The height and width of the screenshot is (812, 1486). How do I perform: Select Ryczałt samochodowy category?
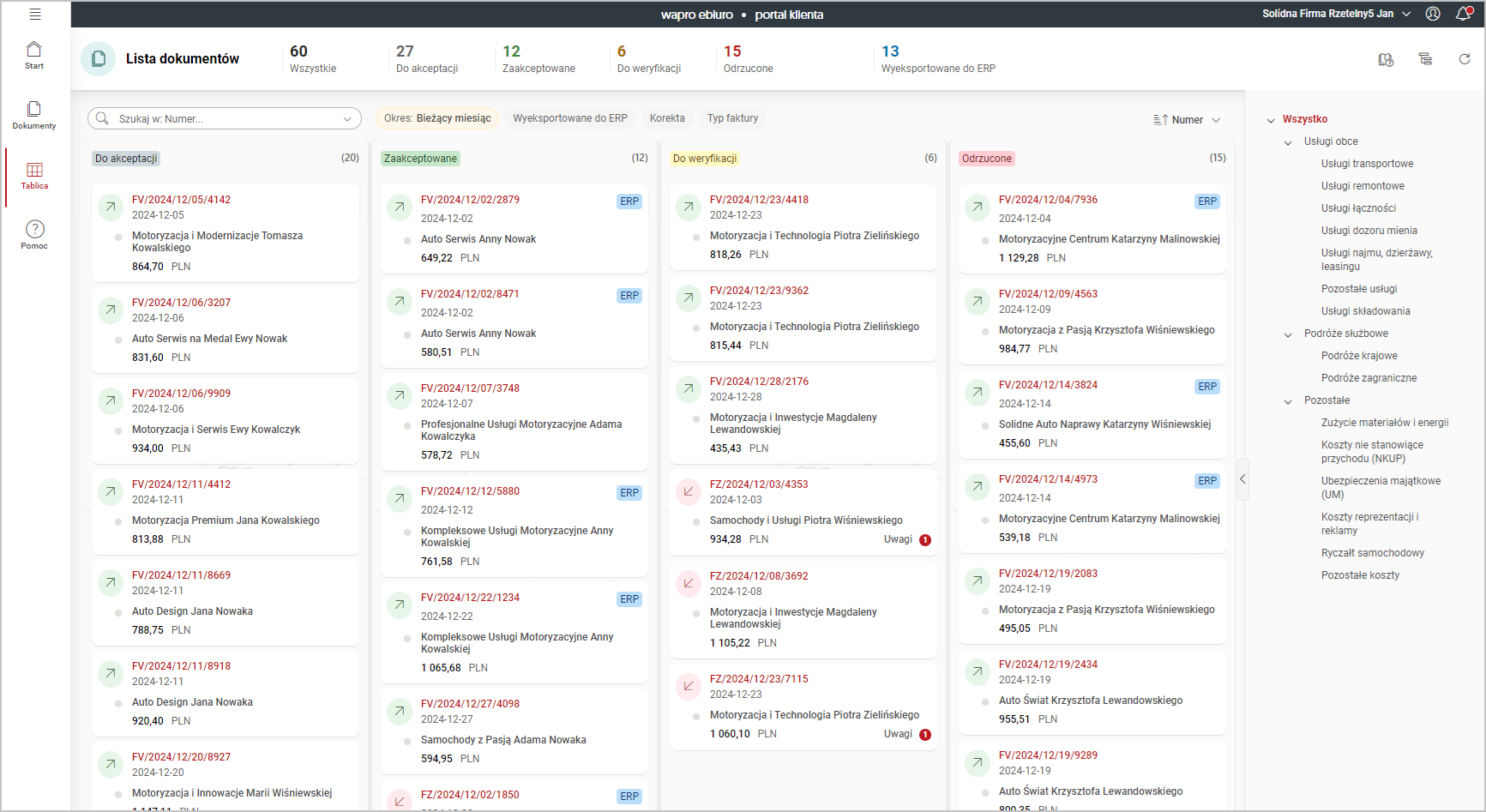click(x=1372, y=553)
